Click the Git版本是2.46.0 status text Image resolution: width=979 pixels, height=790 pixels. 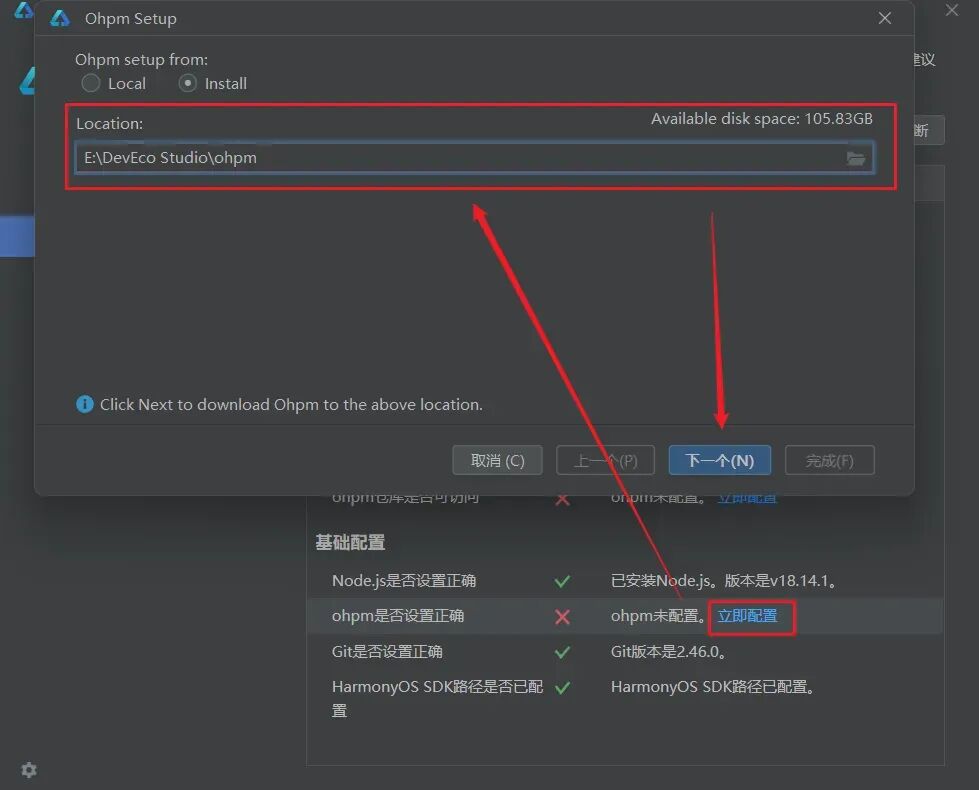coord(669,651)
